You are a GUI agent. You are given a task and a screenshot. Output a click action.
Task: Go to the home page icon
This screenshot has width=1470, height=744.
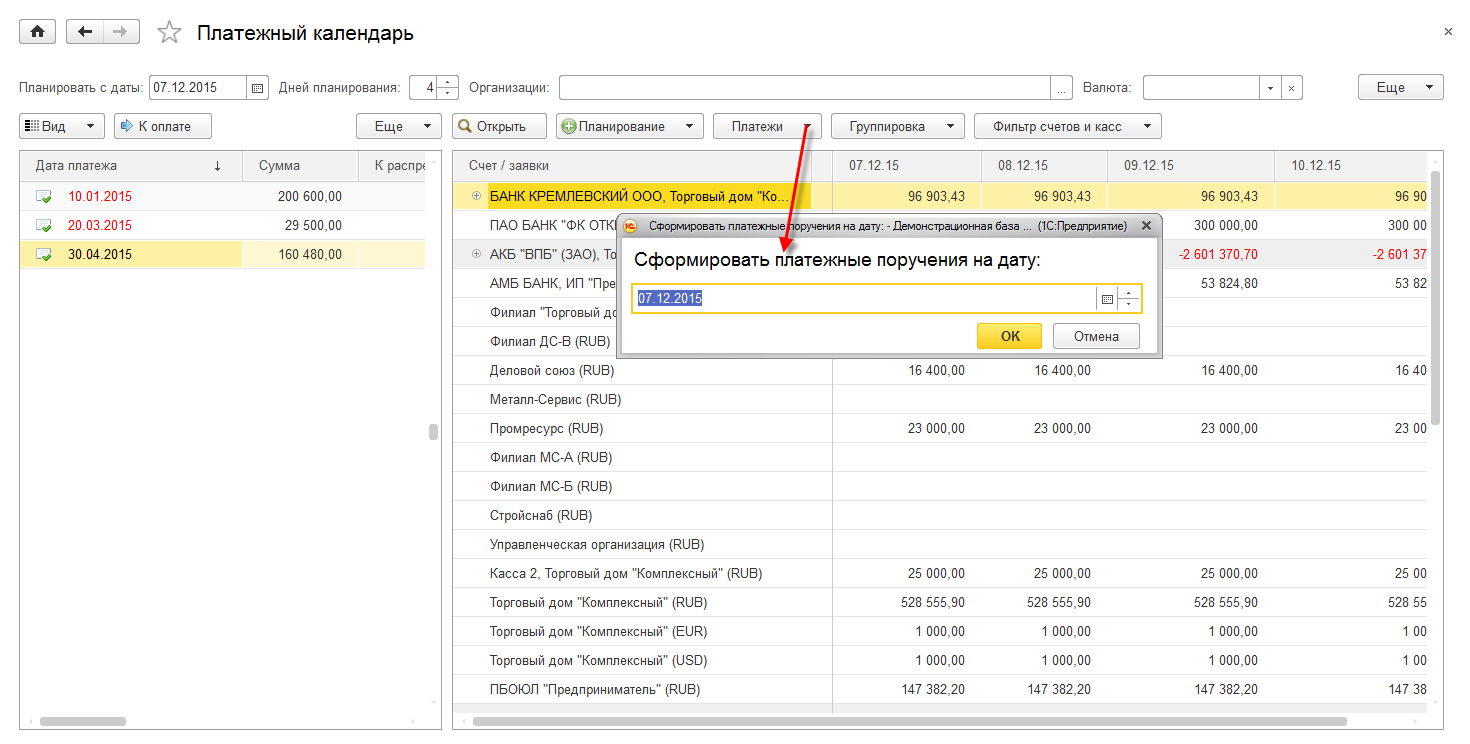pos(38,32)
